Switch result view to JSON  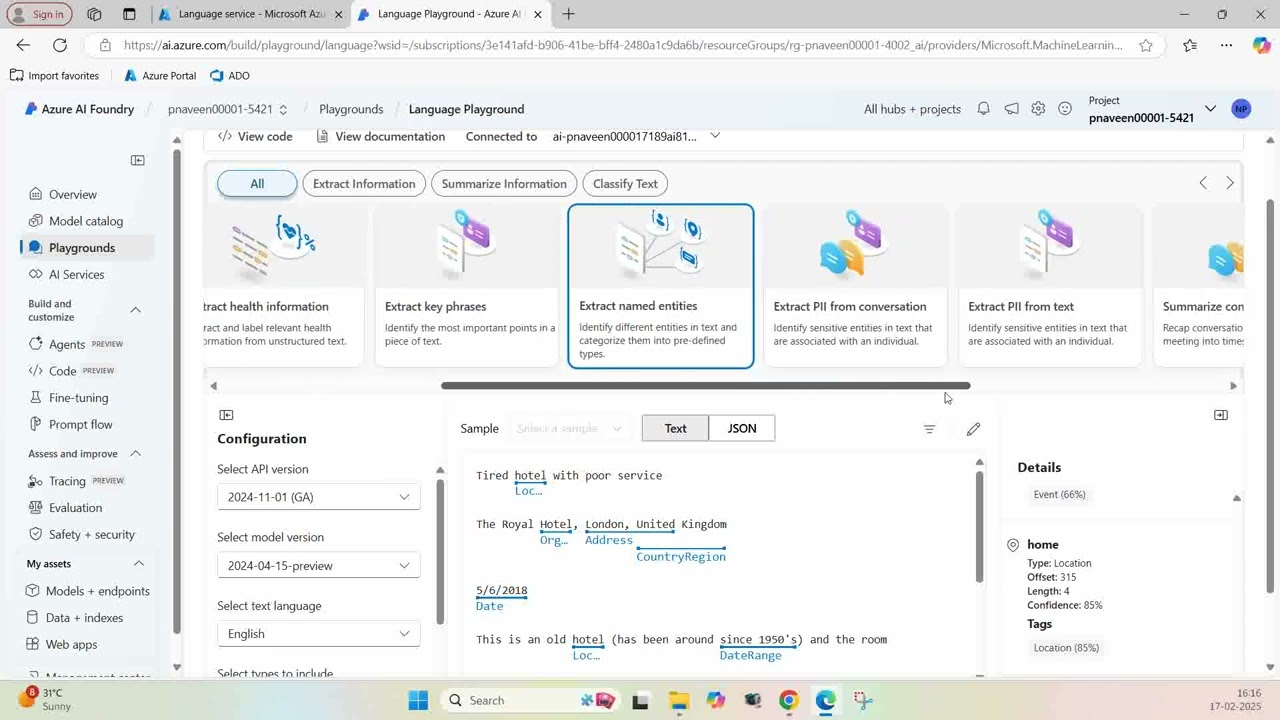pos(741,428)
